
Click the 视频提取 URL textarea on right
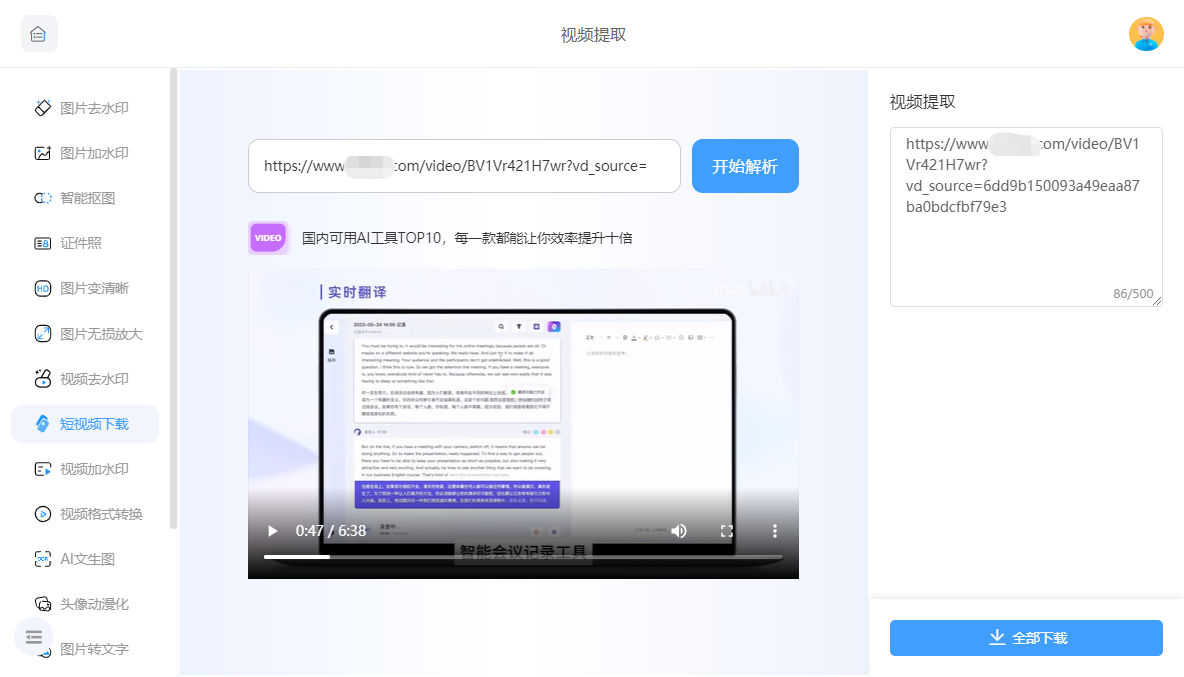tap(1026, 217)
